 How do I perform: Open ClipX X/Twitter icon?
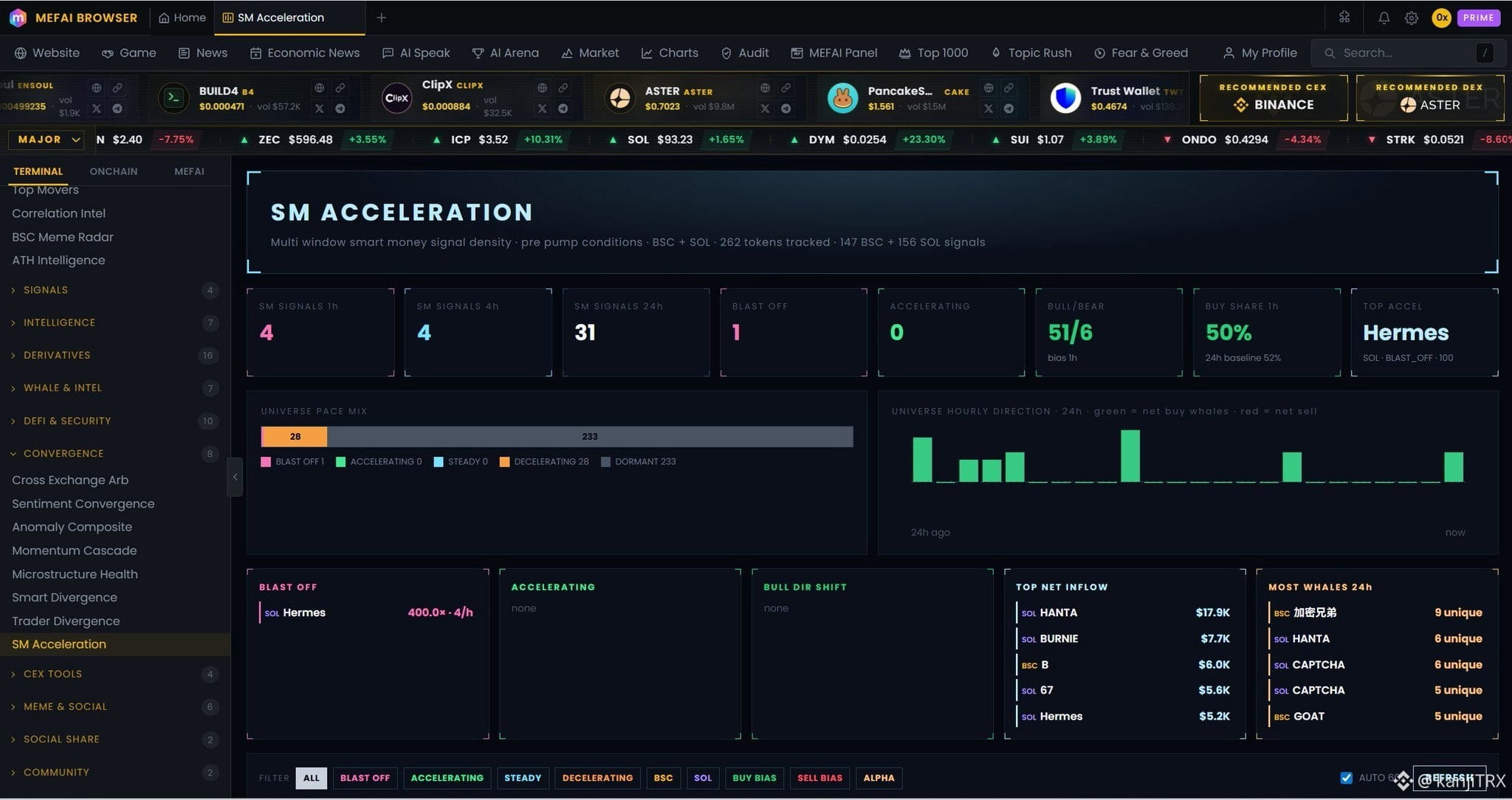542,108
